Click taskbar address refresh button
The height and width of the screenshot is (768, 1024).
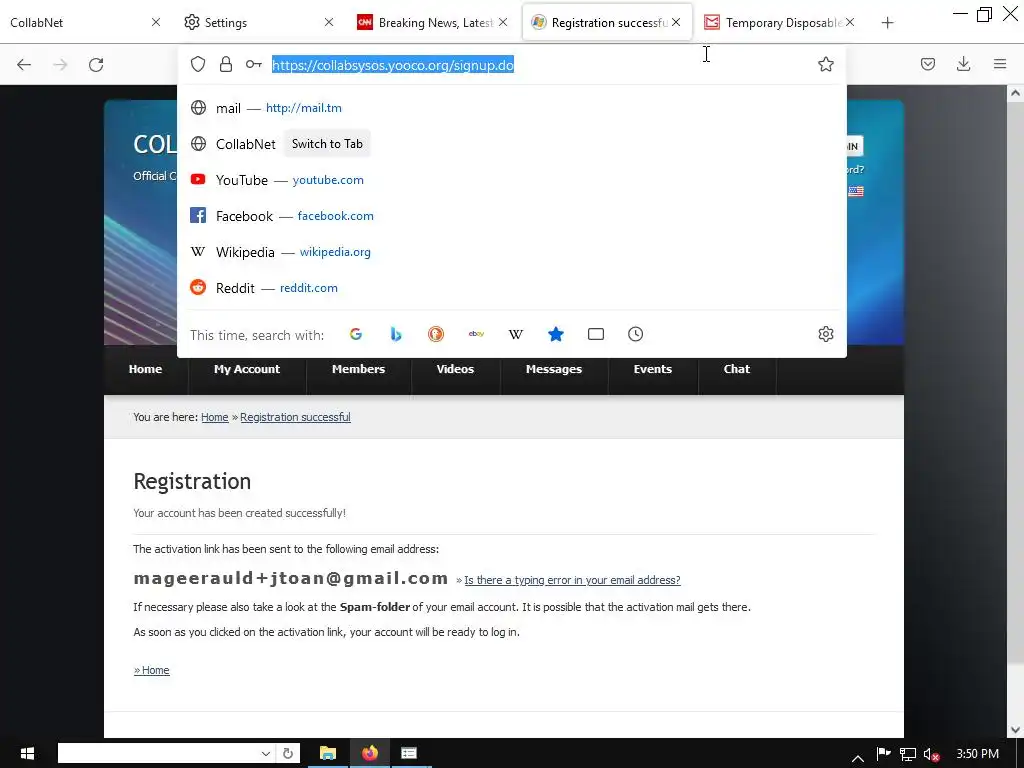click(x=288, y=754)
